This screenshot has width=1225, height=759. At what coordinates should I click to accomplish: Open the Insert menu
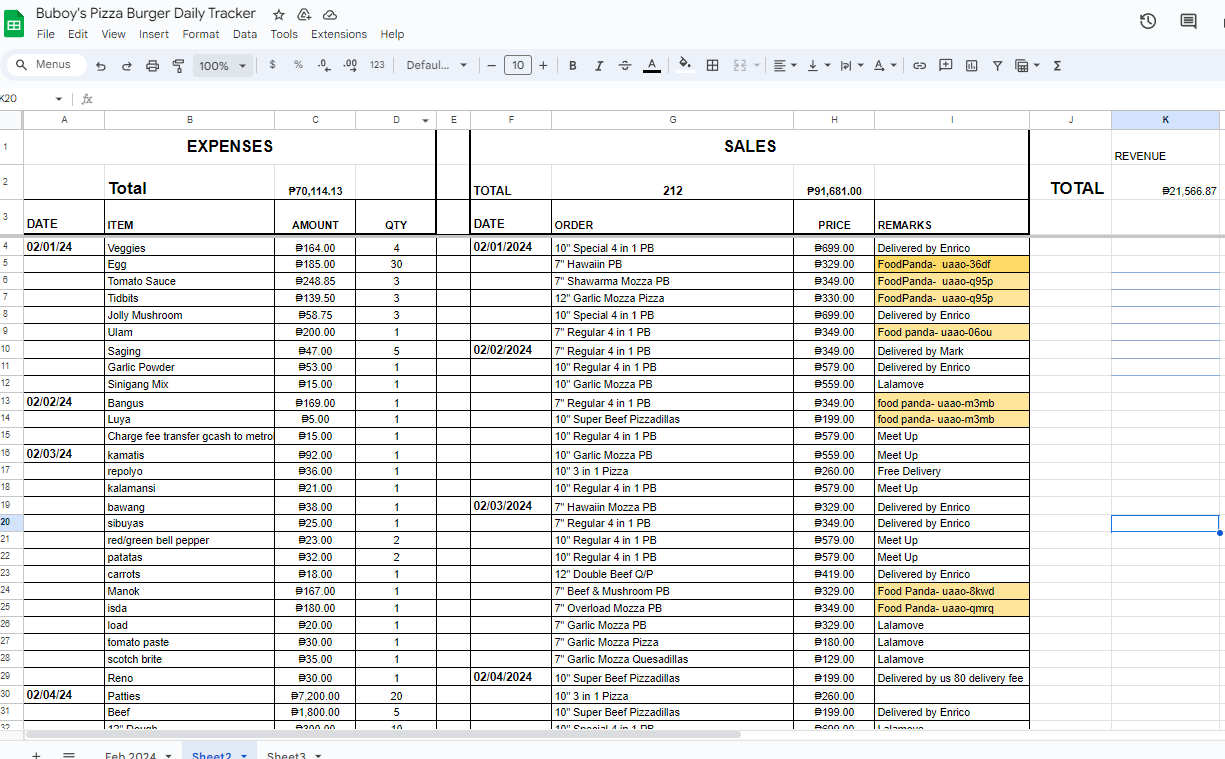tap(154, 34)
